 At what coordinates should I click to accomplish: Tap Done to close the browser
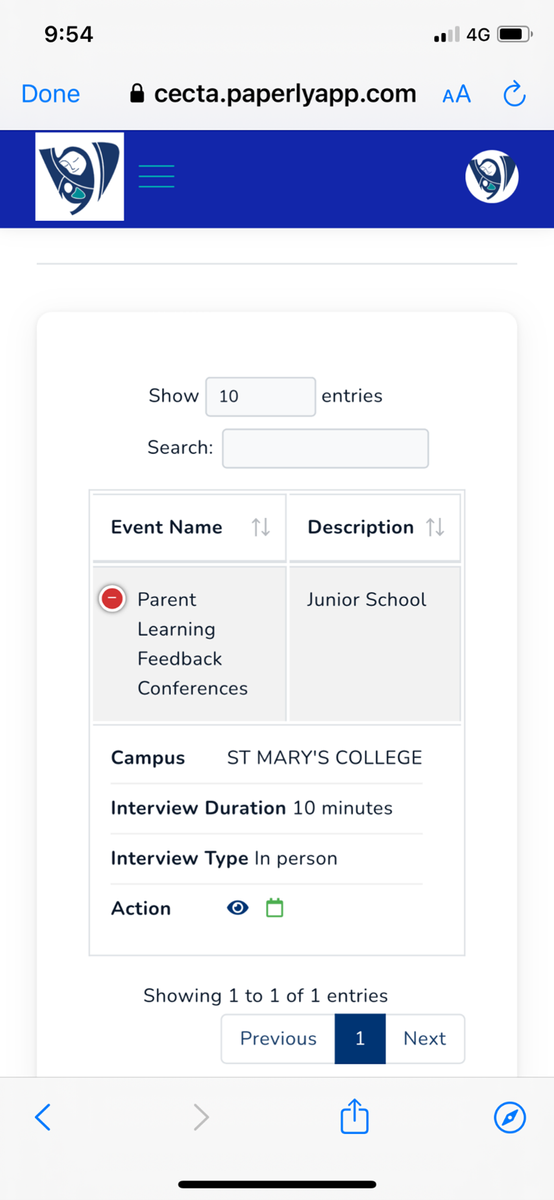[51, 94]
